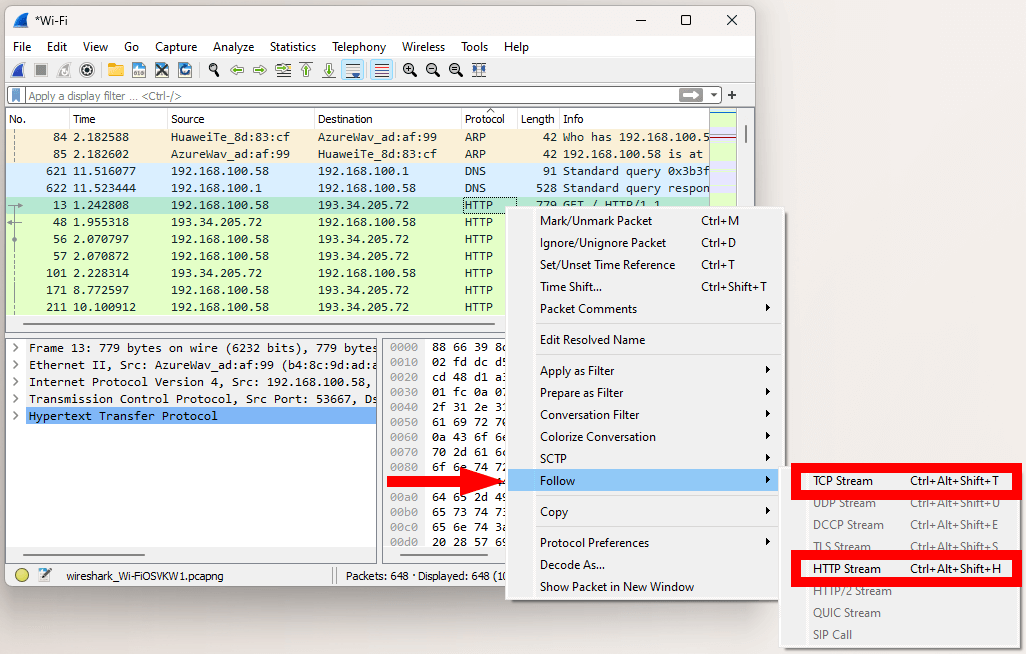Close the capture file using the X toolbar icon
Image resolution: width=1026 pixels, height=654 pixels.
pyautogui.click(x=162, y=70)
